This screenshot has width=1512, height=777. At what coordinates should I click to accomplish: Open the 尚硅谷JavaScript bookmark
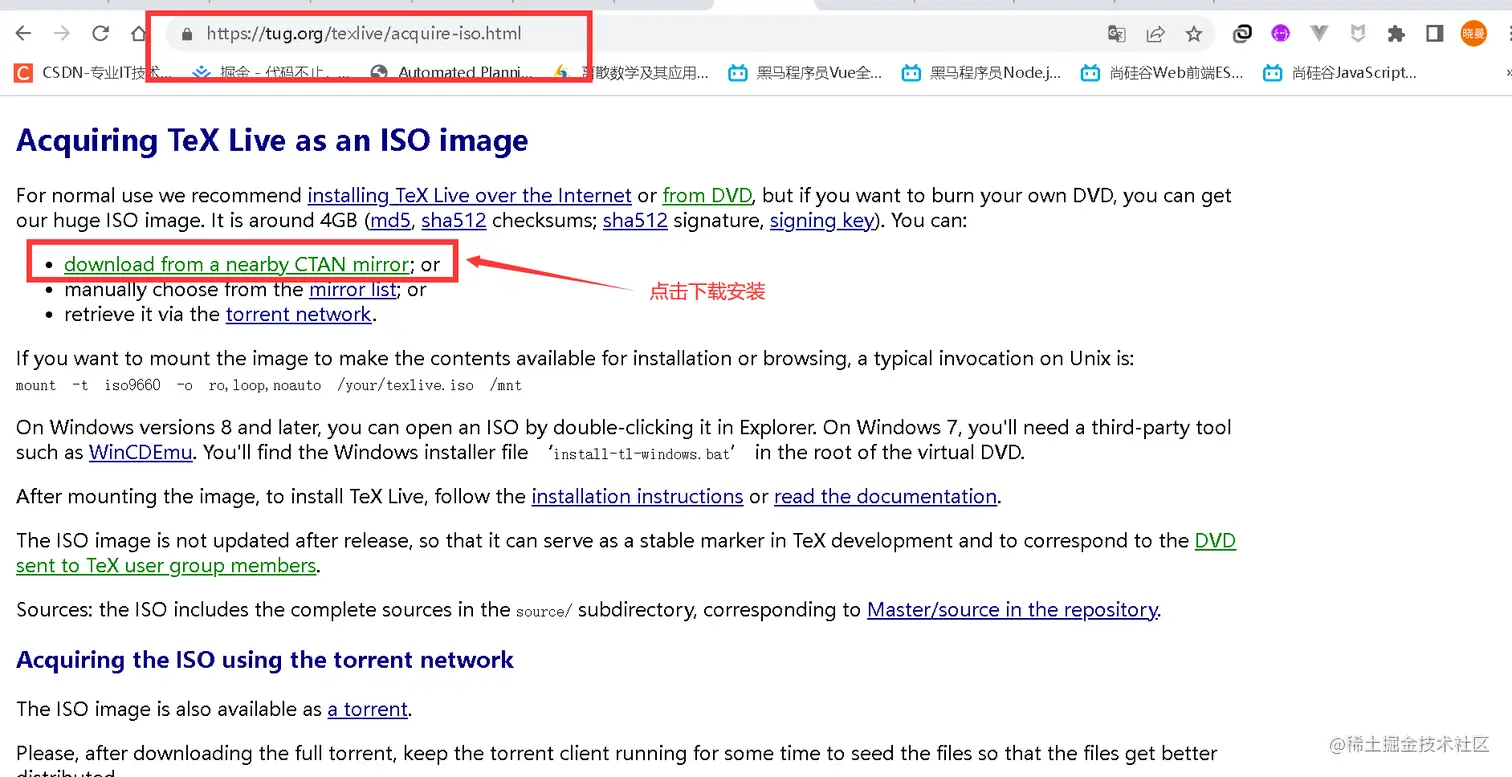coord(1341,72)
